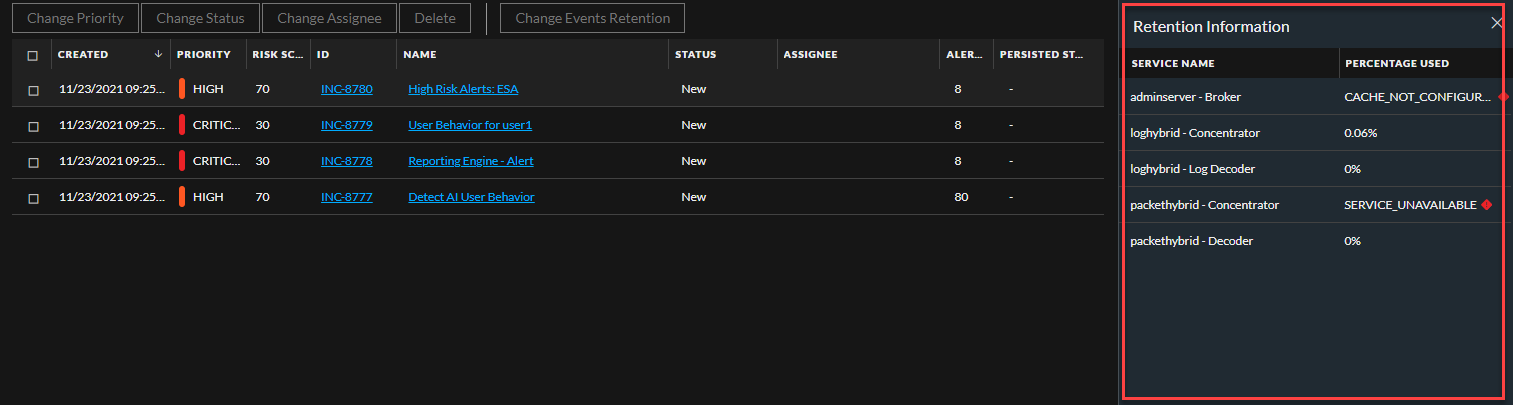This screenshot has height=405, width=1513.
Task: Click the red warning diamond for adminserver Broker
Action: point(1503,97)
